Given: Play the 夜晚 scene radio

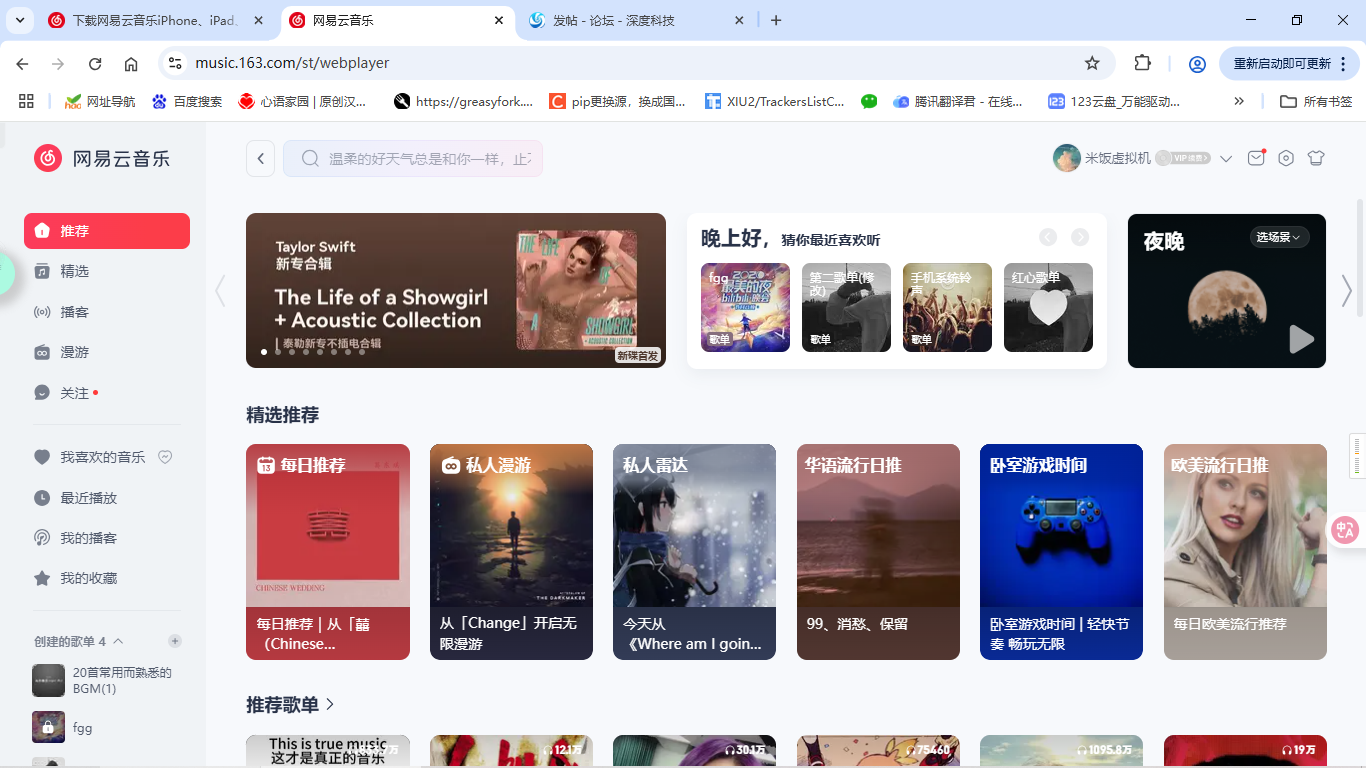Looking at the screenshot, I should [x=1301, y=339].
